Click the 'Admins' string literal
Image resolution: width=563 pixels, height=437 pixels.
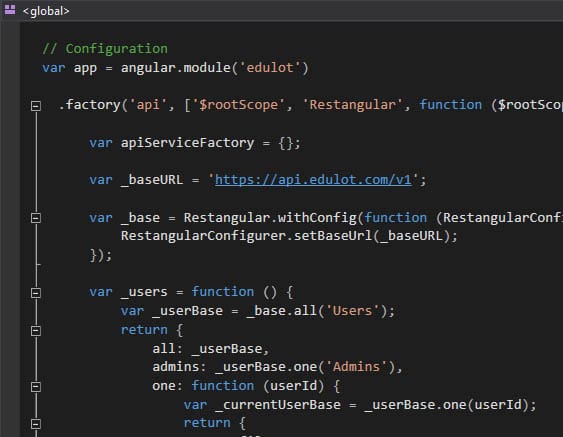pyautogui.click(x=356, y=367)
